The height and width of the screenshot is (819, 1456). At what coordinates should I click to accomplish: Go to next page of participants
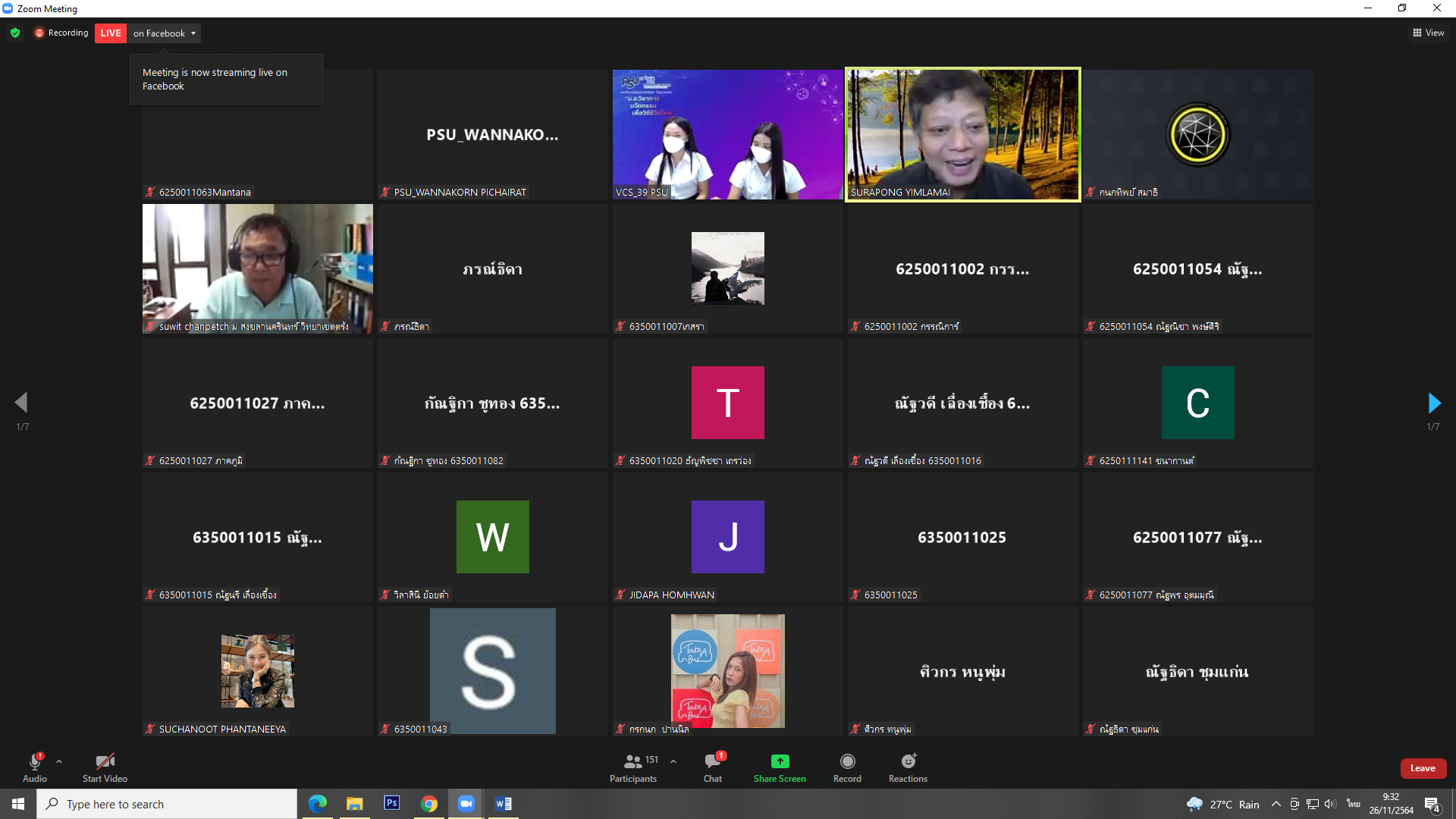1433,403
